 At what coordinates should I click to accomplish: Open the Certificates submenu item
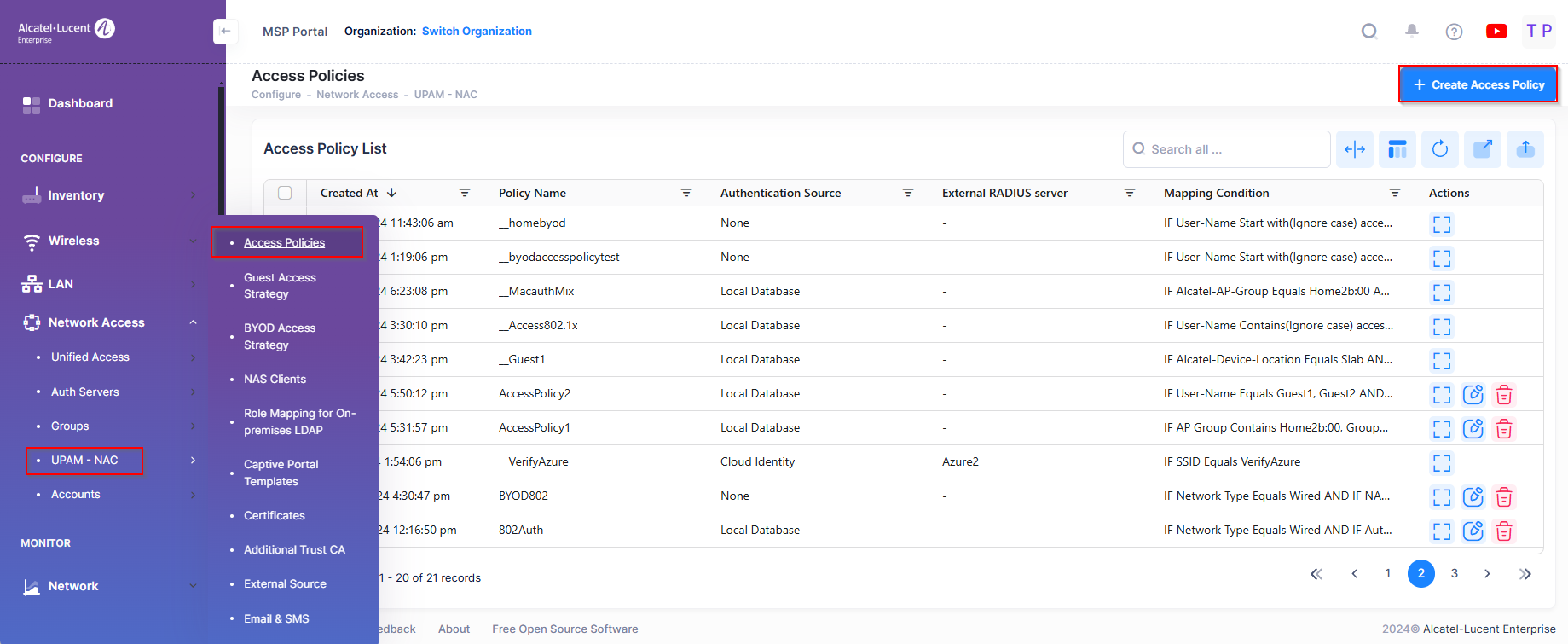tap(274, 516)
